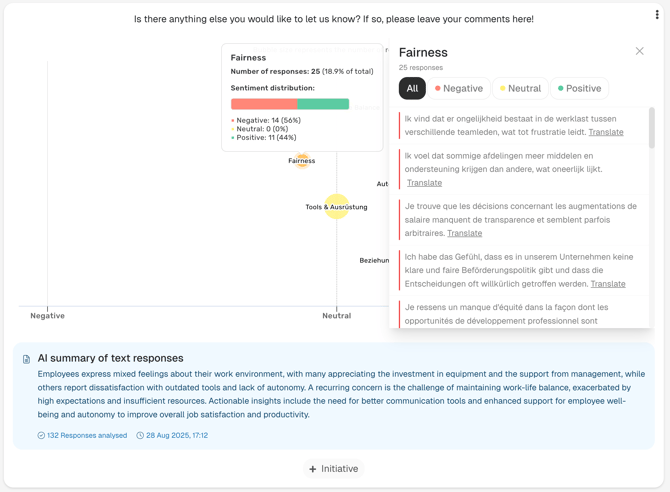670x492 pixels.
Task: Click the red negative sentiment bar
Action: click(264, 104)
